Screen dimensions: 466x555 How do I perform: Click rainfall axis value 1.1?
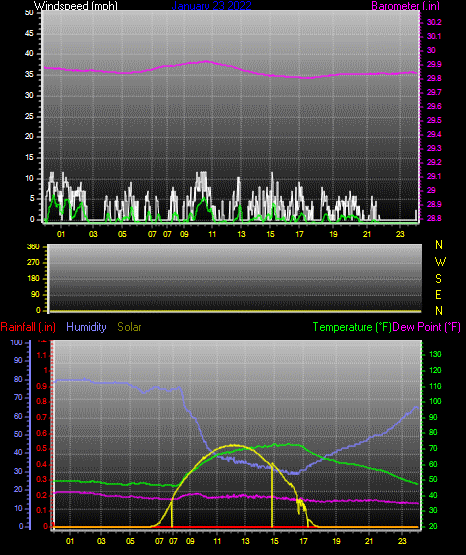pyautogui.click(x=42, y=355)
